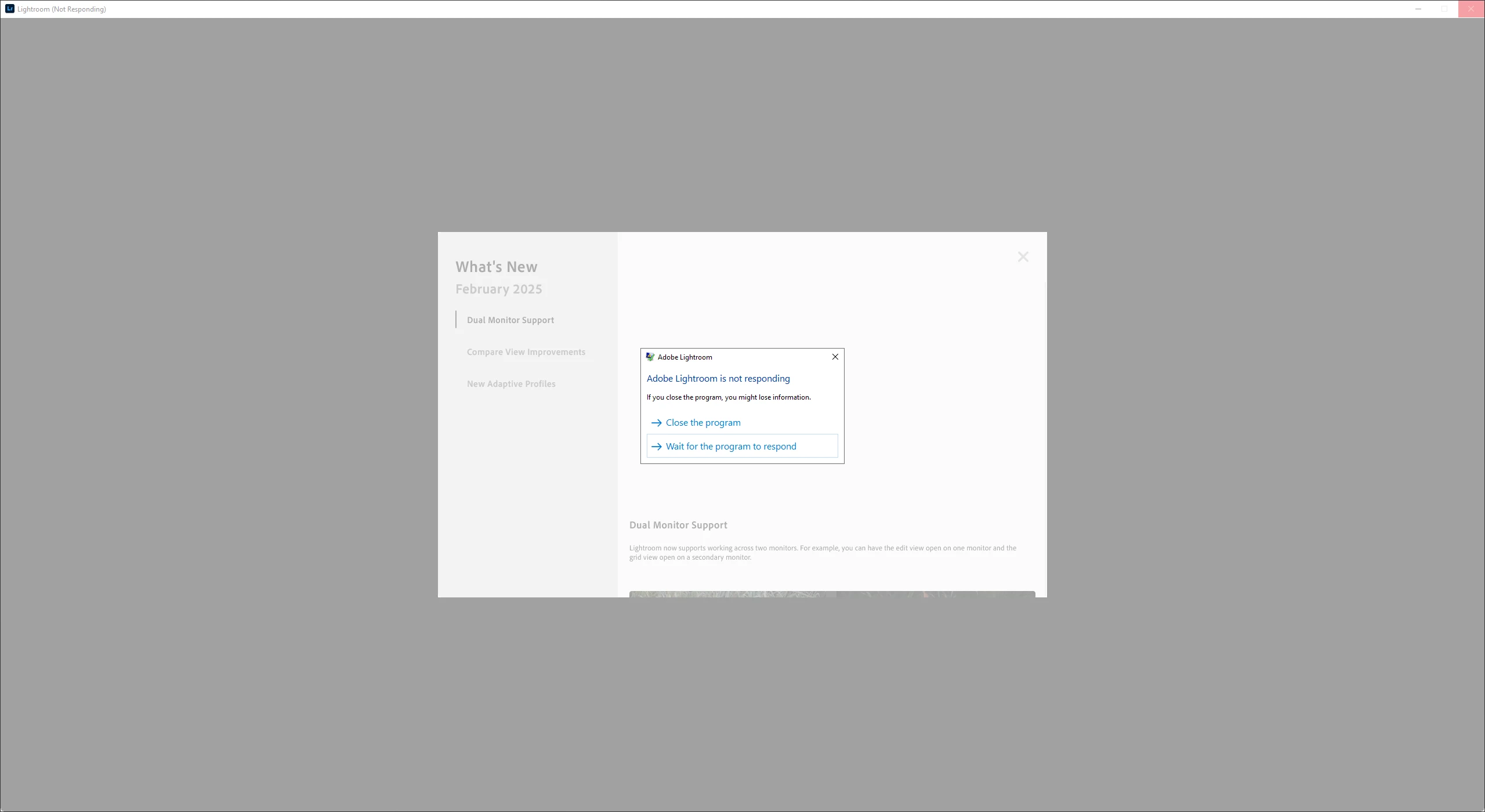Open Compare View Improvements section
1485x812 pixels.
click(x=526, y=352)
